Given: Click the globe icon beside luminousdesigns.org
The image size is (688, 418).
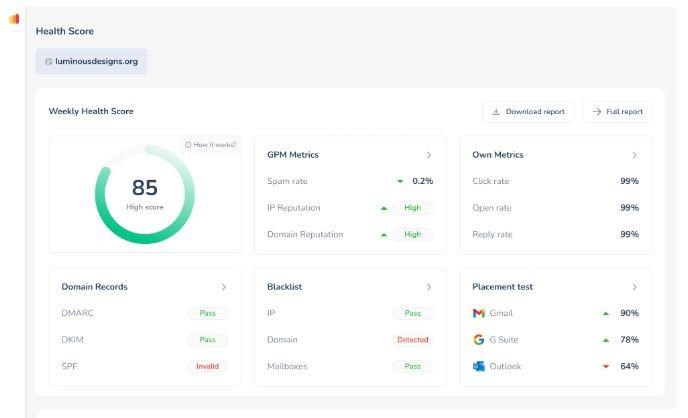Looking at the screenshot, I should (48, 61).
